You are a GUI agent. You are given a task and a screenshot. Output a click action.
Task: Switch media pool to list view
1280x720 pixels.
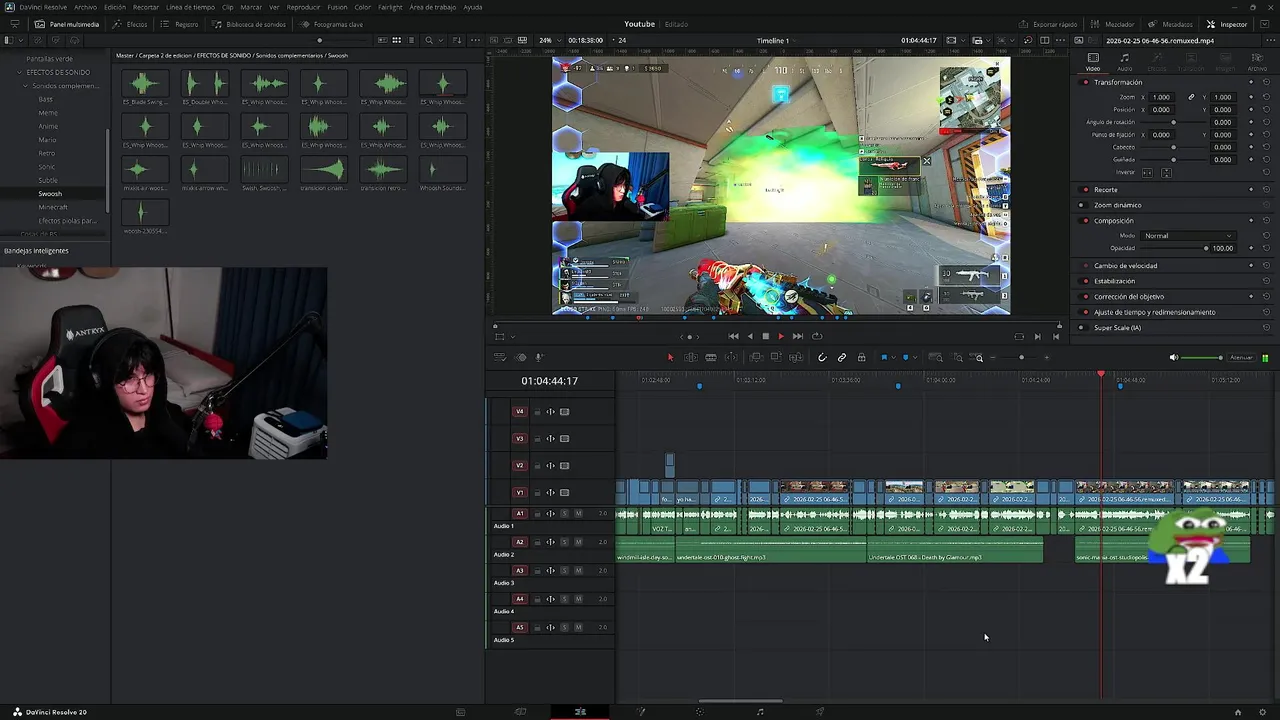pyautogui.click(x=411, y=40)
